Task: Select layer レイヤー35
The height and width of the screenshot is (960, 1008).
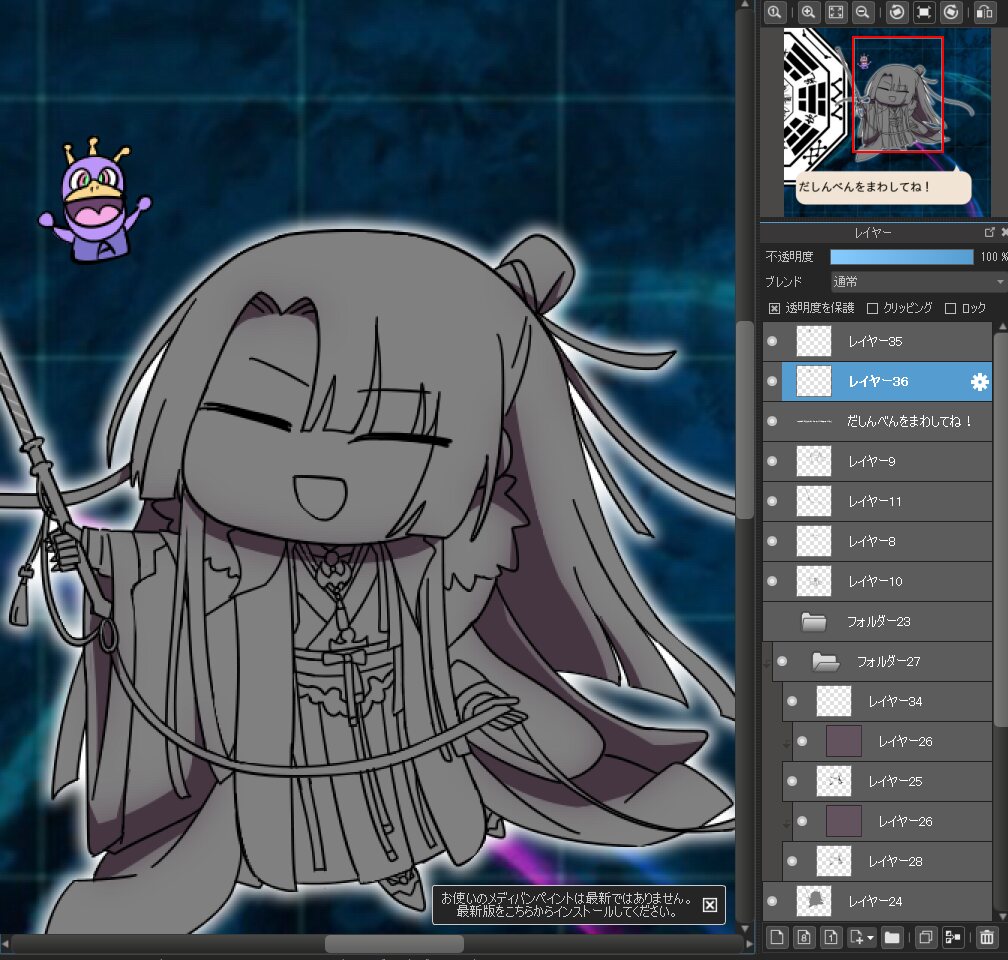Action: pos(878,341)
